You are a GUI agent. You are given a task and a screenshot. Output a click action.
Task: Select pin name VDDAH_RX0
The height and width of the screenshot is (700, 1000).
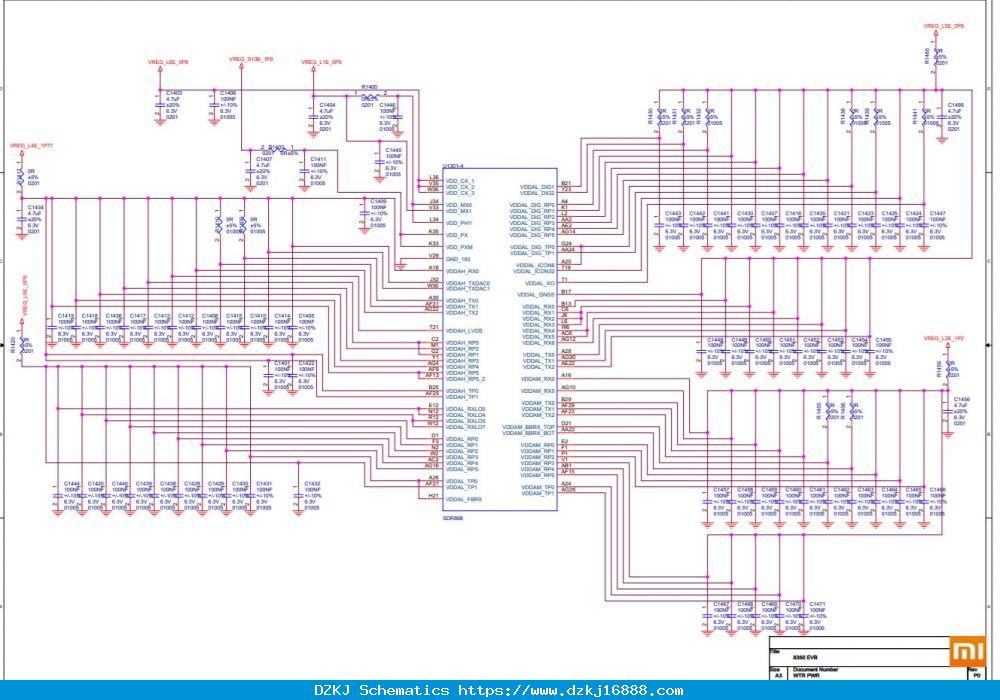point(462,271)
